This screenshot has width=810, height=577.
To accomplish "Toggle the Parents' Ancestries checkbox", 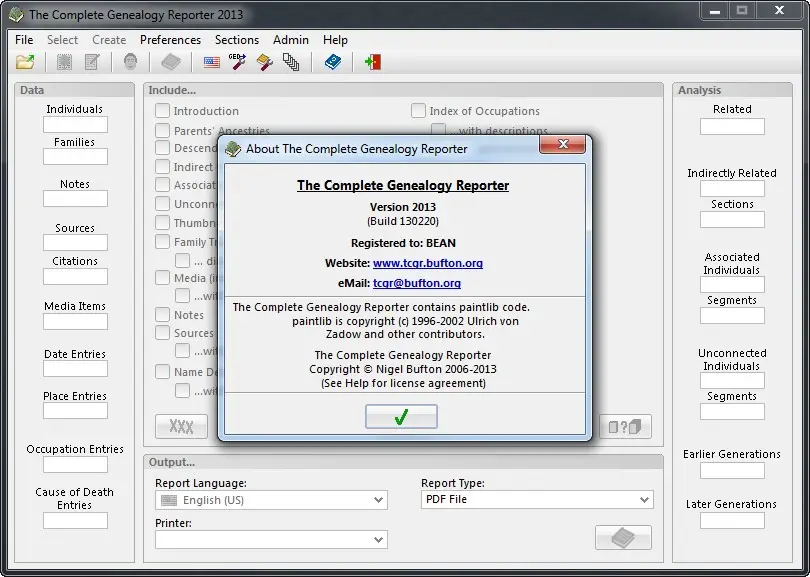I will (162, 130).
